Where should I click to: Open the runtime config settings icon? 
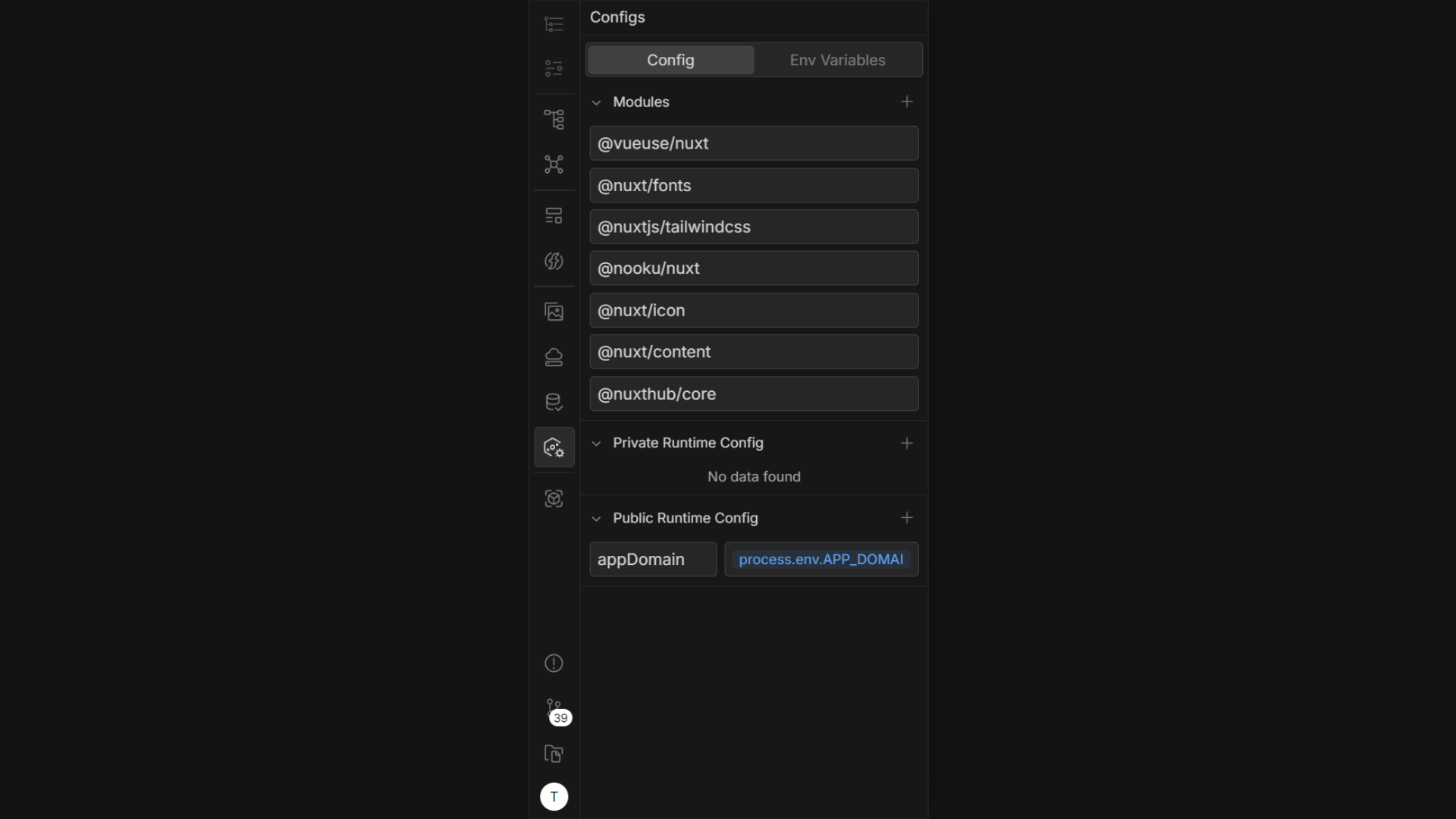(x=554, y=447)
